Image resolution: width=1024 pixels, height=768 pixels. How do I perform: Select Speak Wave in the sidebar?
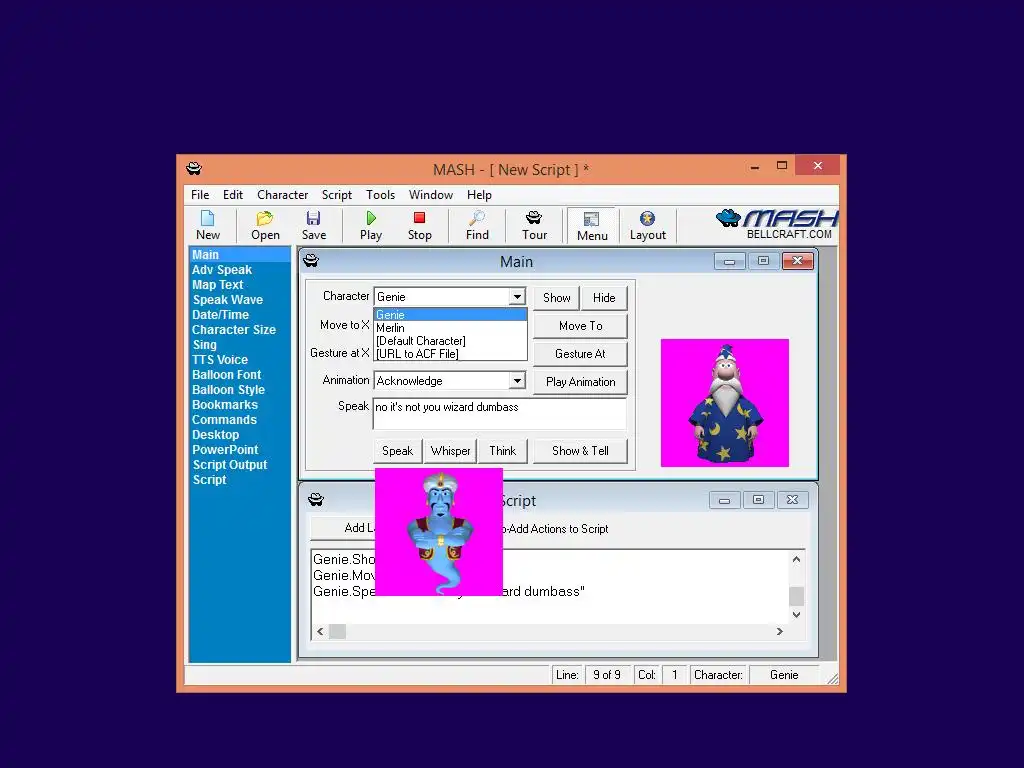point(227,300)
